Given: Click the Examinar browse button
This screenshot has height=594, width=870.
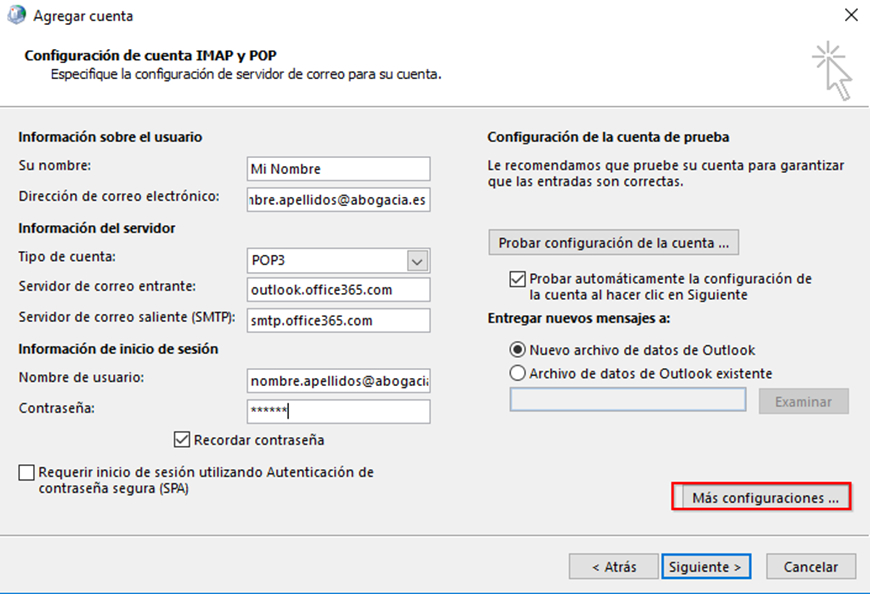Looking at the screenshot, I should (803, 401).
